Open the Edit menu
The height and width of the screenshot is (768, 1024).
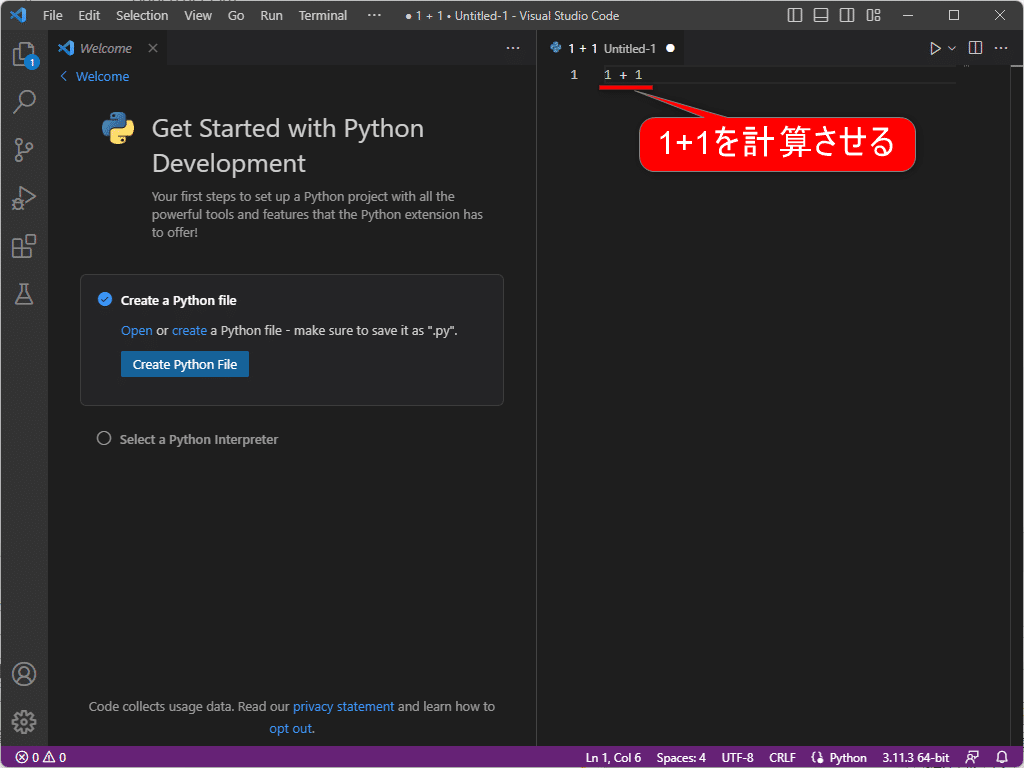point(89,15)
